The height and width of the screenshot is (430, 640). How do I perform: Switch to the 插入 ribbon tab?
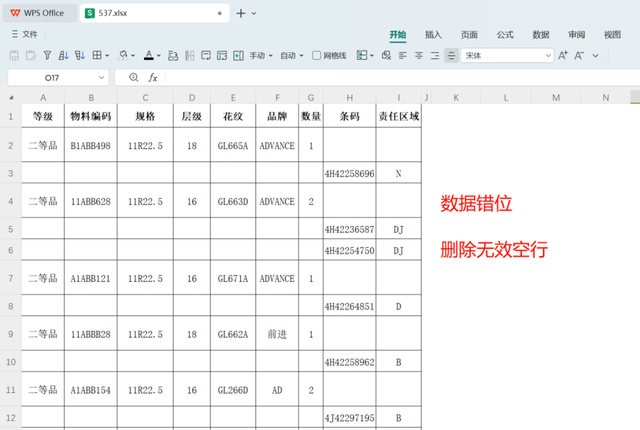pos(433,35)
